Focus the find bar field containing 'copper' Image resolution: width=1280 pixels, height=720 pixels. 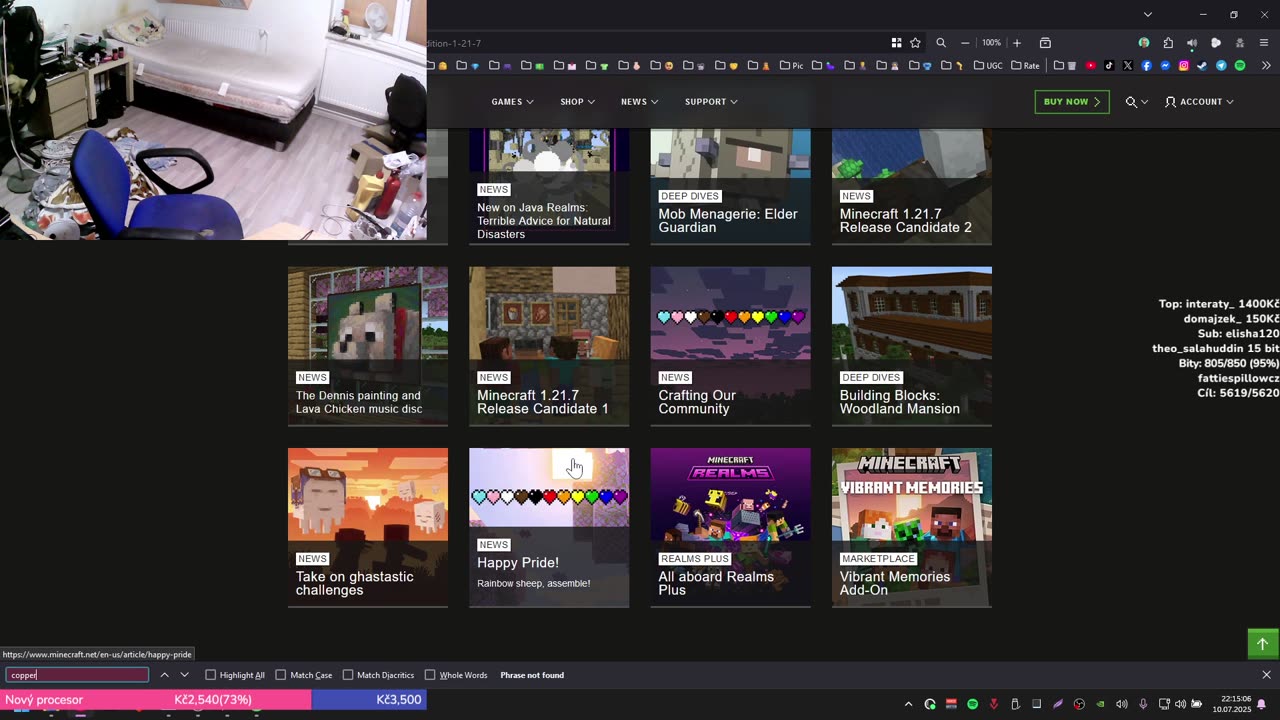tap(77, 675)
